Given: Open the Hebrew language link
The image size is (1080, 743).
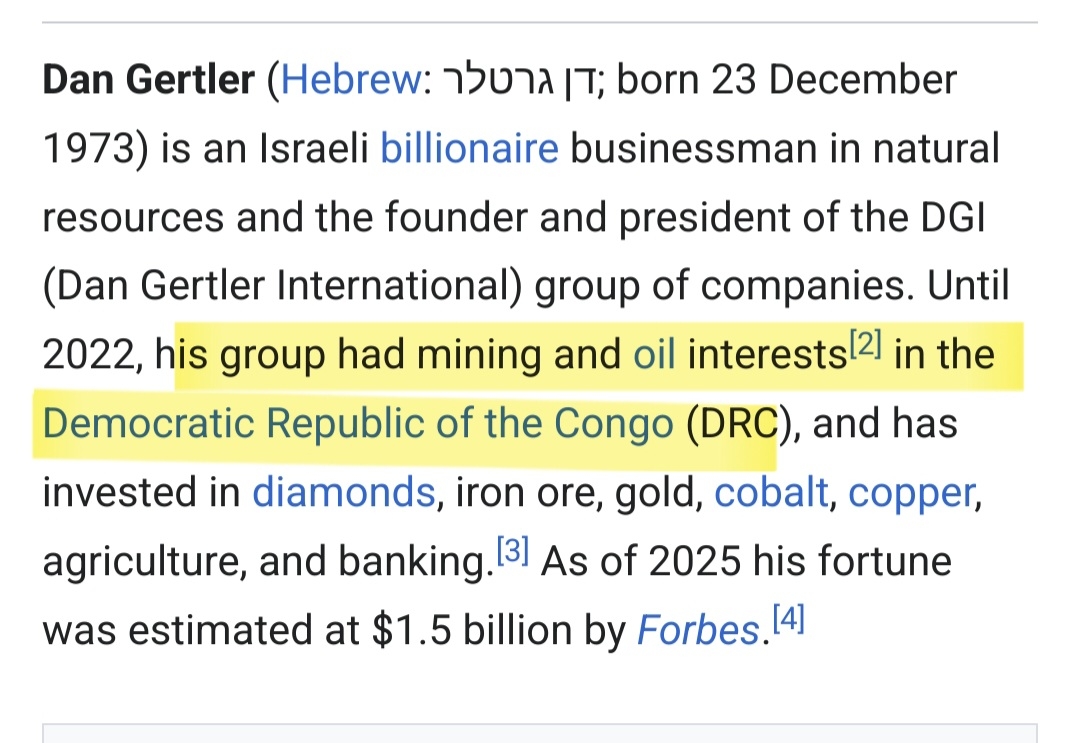Looking at the screenshot, I should click(x=349, y=80).
